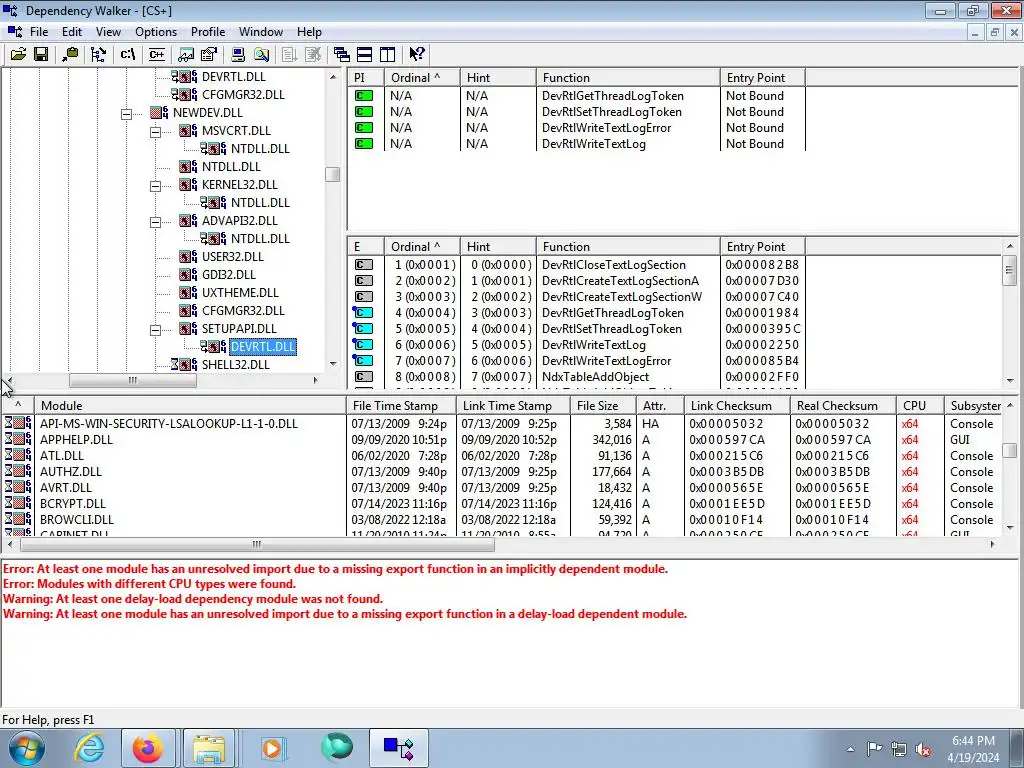This screenshot has width=1024, height=768.
Task: Sort exports by Hint column header
Action: [x=498, y=247]
